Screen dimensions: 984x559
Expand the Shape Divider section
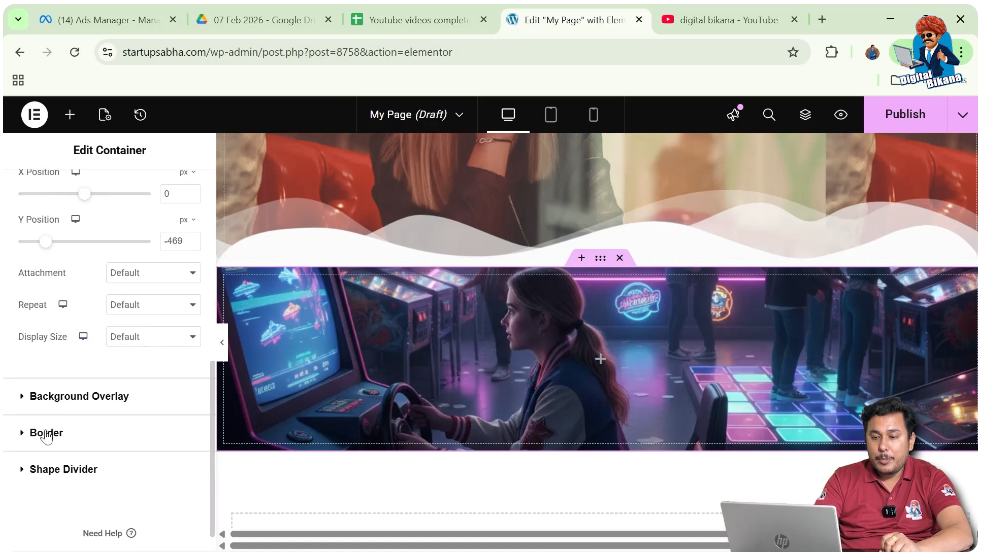tap(107, 469)
